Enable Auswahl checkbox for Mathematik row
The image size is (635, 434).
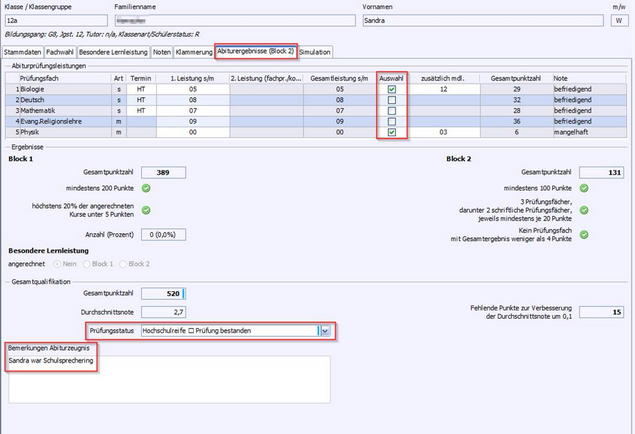point(392,110)
